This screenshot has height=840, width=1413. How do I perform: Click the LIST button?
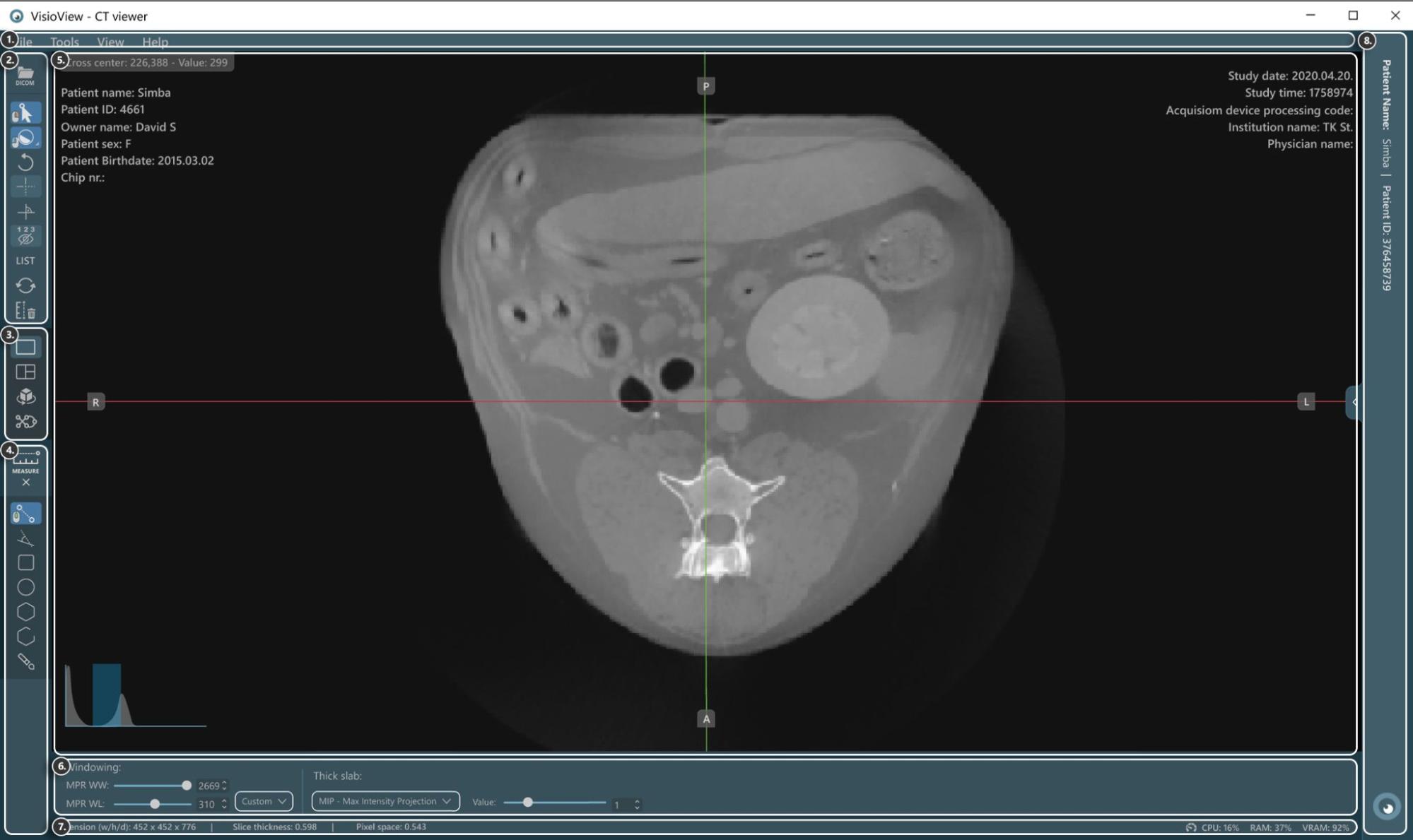(25, 261)
